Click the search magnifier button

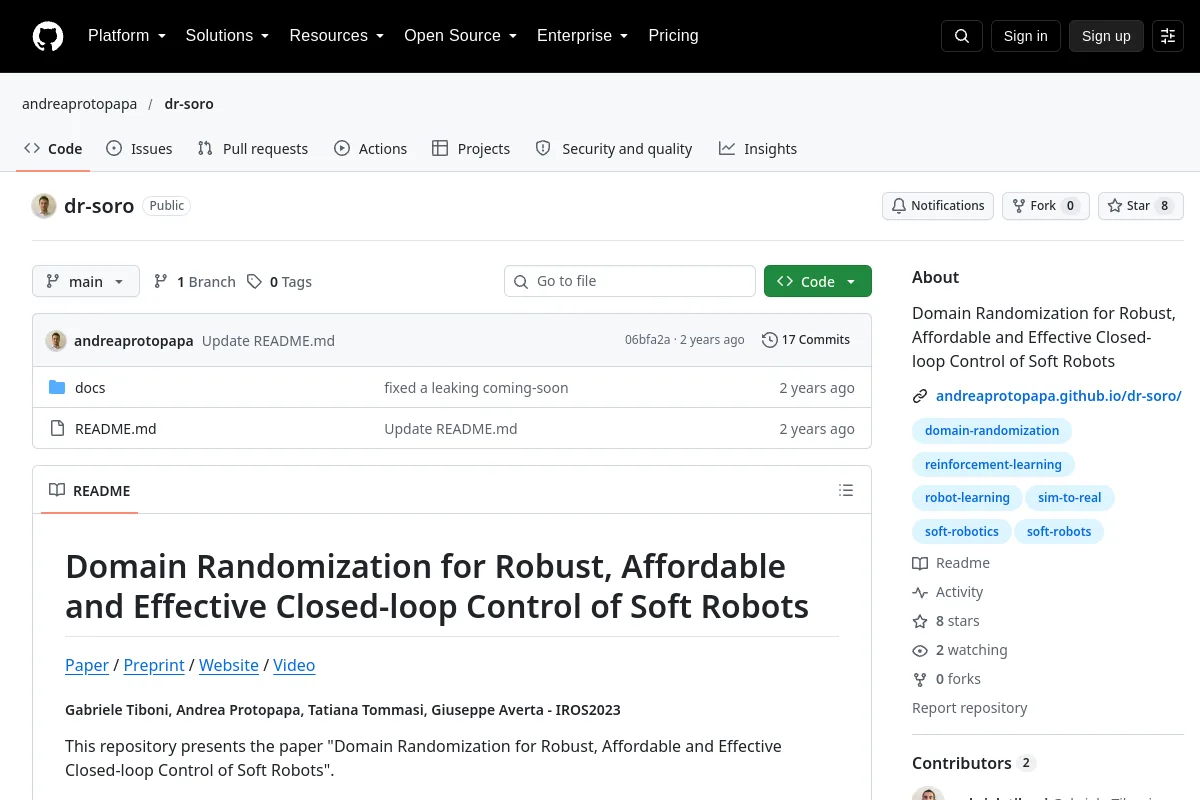point(962,36)
